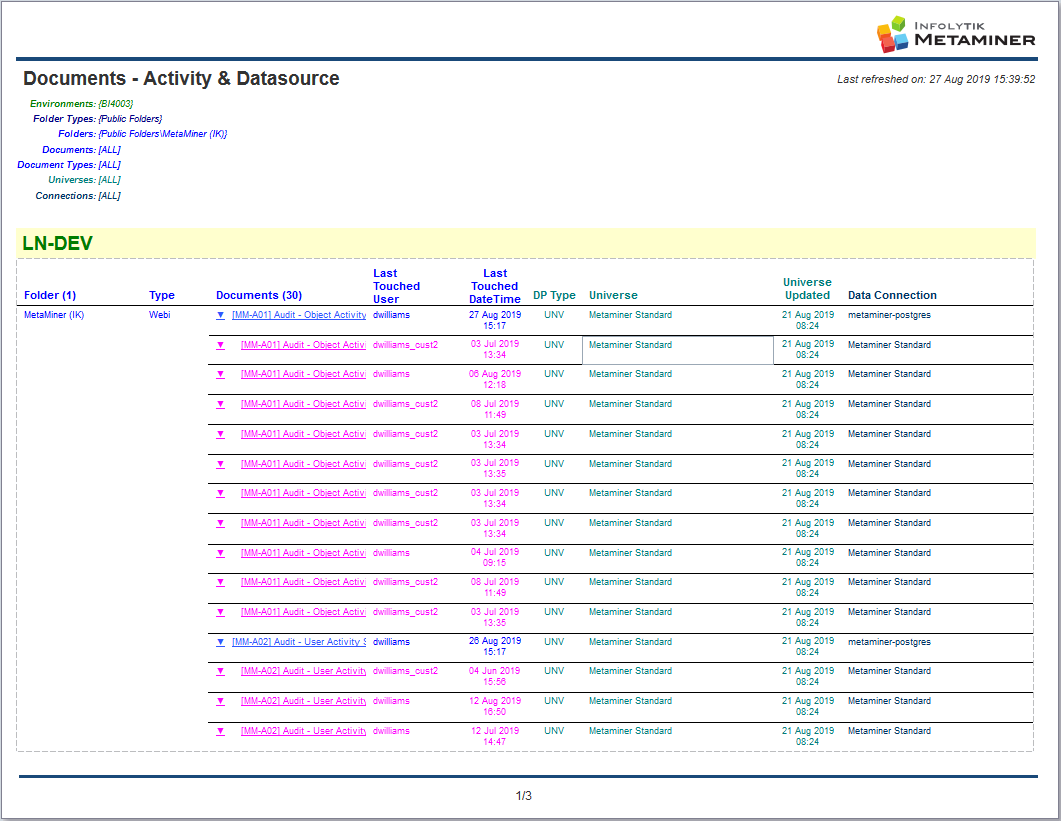Select UNV DP type in 27 Aug row

coord(554,315)
